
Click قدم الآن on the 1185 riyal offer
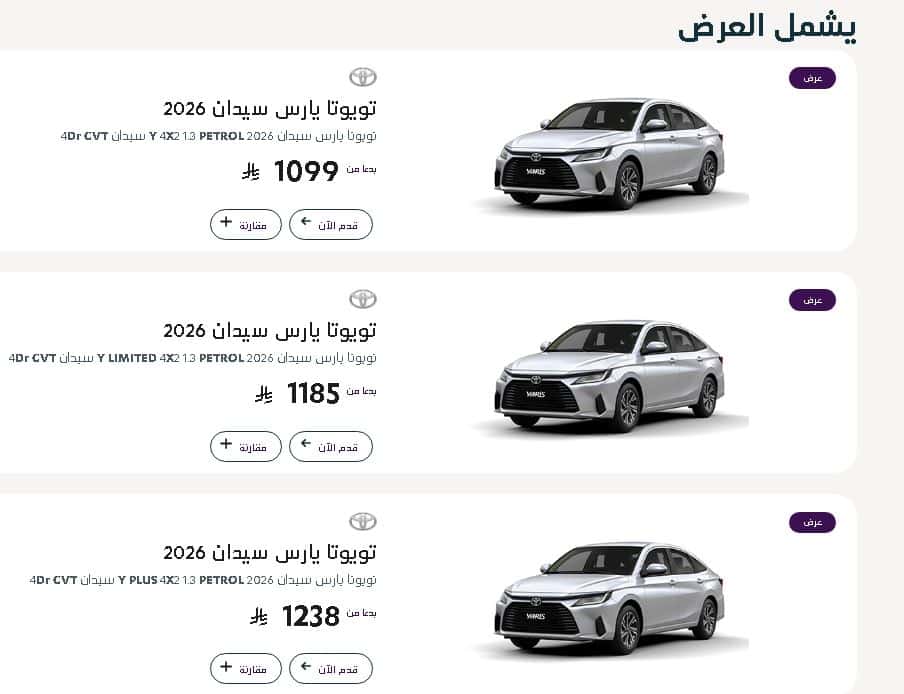(x=331, y=446)
